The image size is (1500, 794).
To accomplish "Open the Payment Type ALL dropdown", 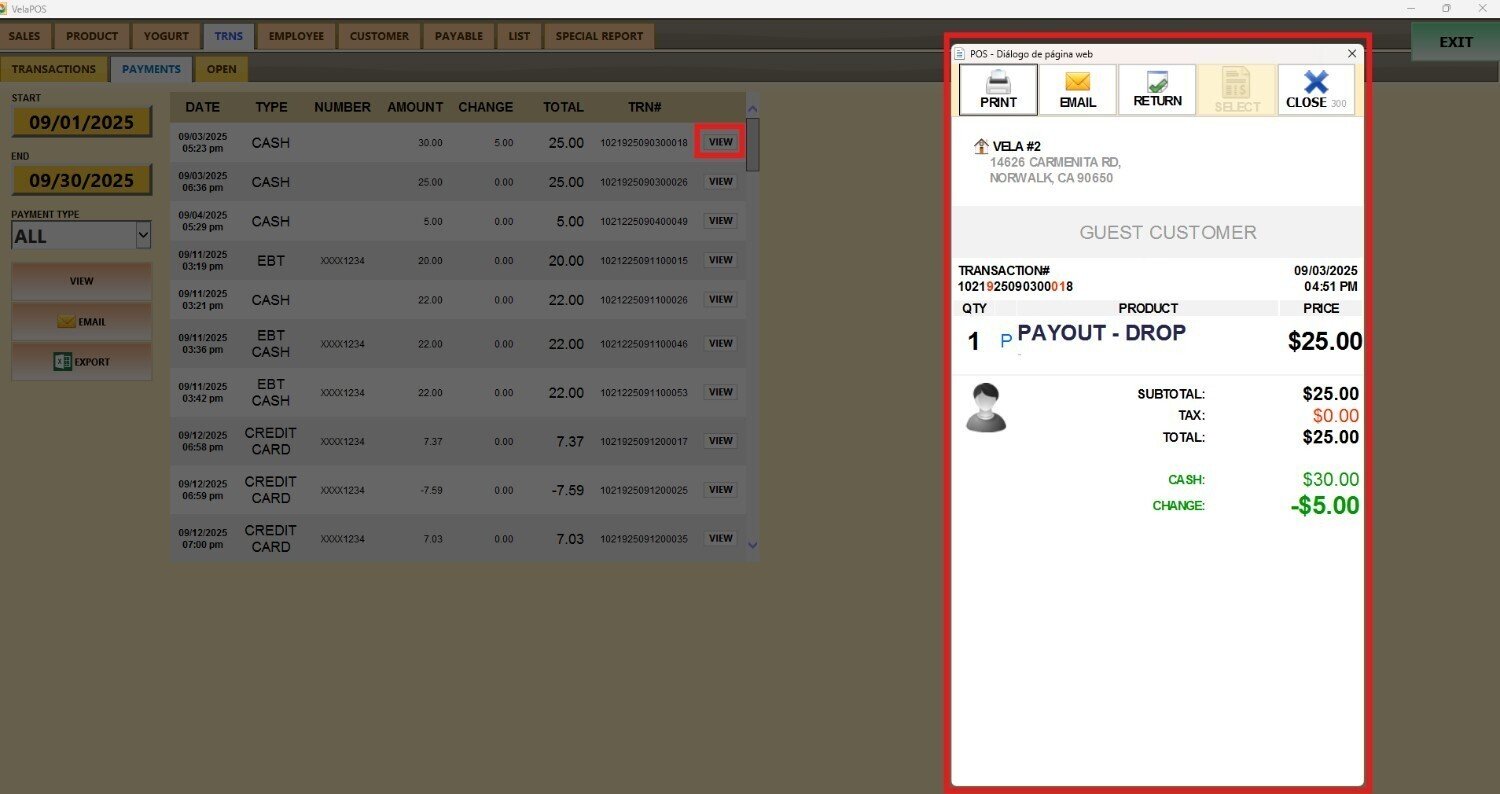I will point(81,236).
